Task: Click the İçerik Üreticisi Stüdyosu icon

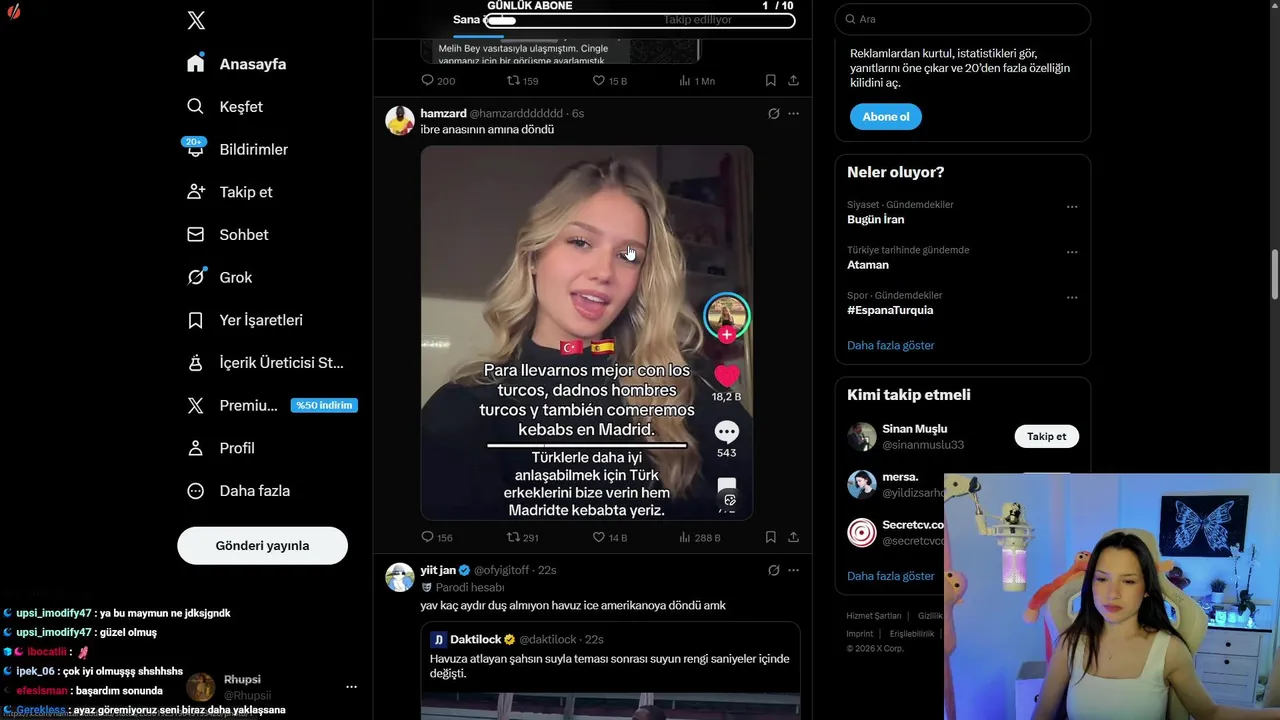Action: tap(196, 363)
